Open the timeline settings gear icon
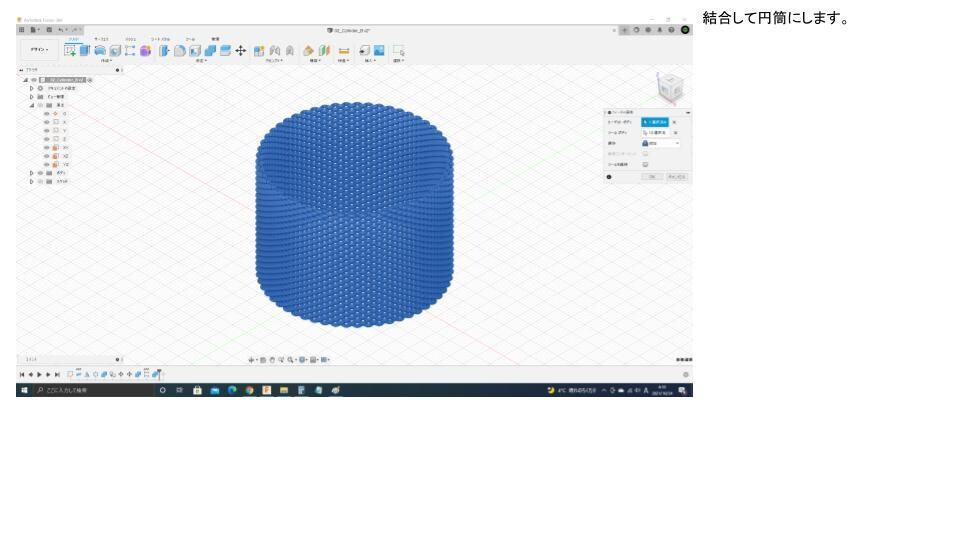This screenshot has height=540, width=960. click(x=686, y=374)
